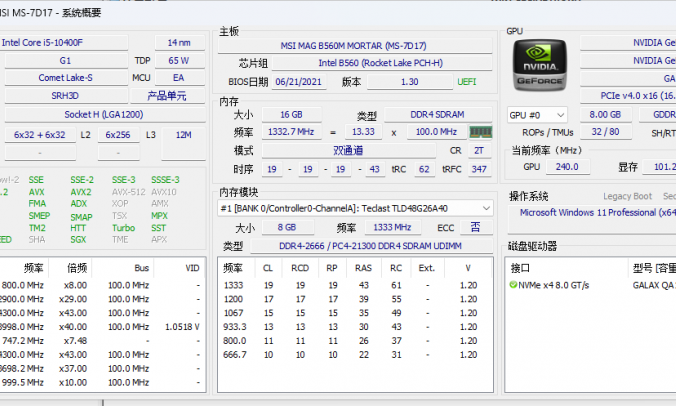Click the SRH3D spec code field
This screenshot has width=676, height=406.
(66, 96)
